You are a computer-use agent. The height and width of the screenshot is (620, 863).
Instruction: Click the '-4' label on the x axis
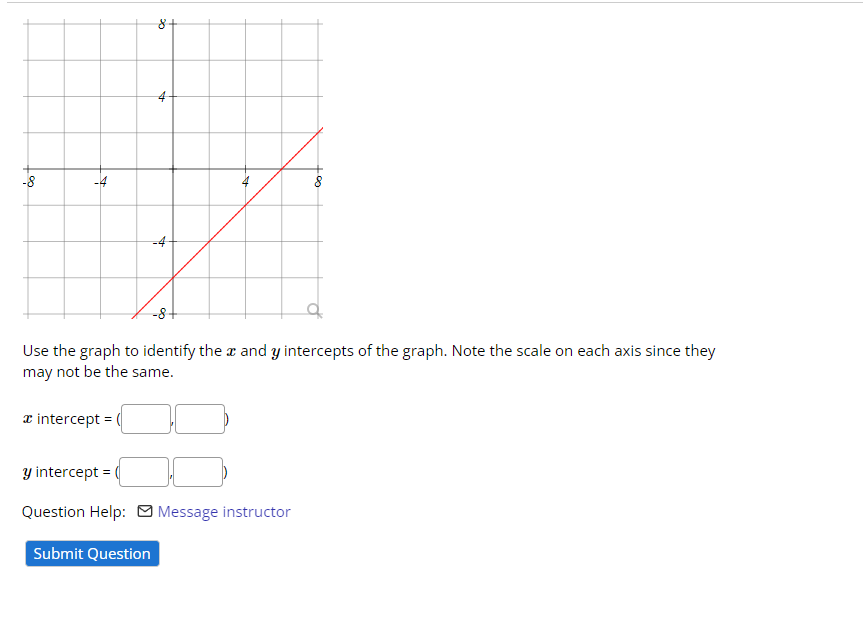[x=101, y=182]
